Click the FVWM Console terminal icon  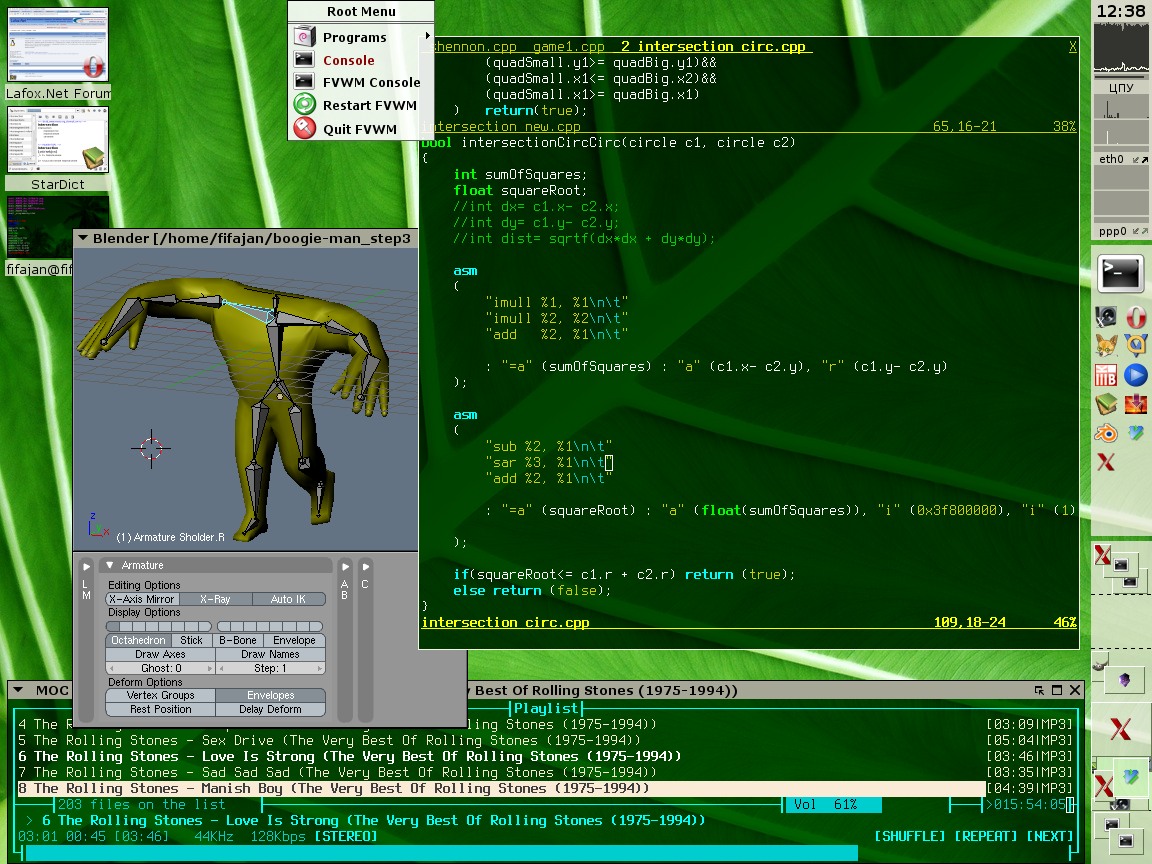point(304,82)
